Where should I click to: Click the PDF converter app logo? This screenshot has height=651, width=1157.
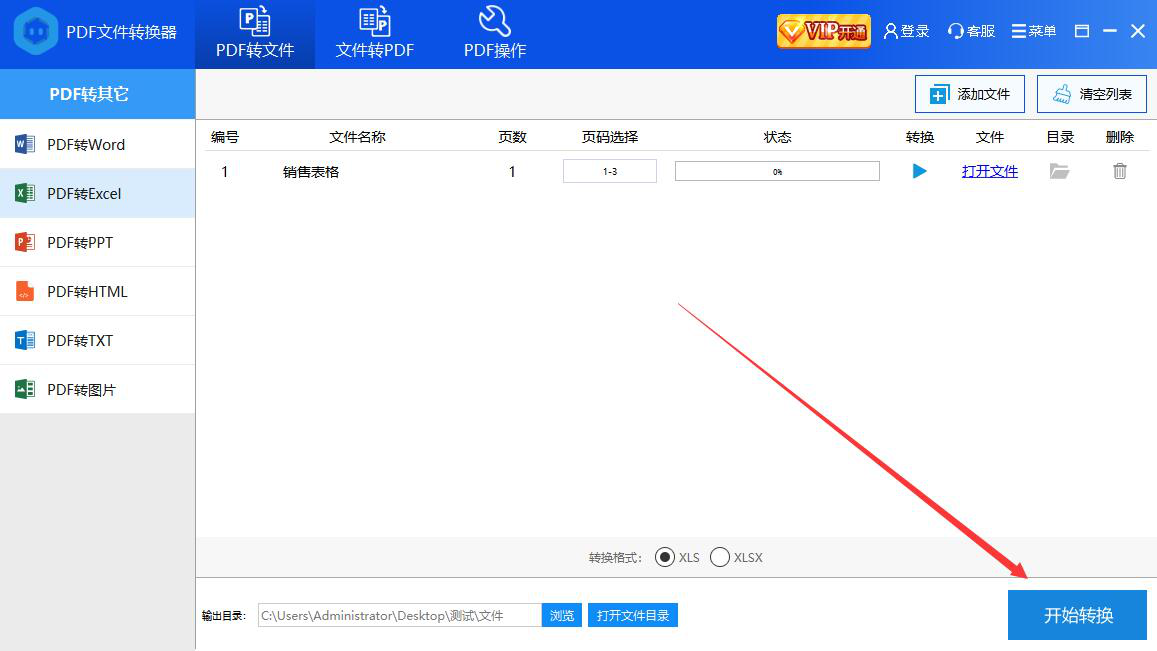click(x=35, y=32)
